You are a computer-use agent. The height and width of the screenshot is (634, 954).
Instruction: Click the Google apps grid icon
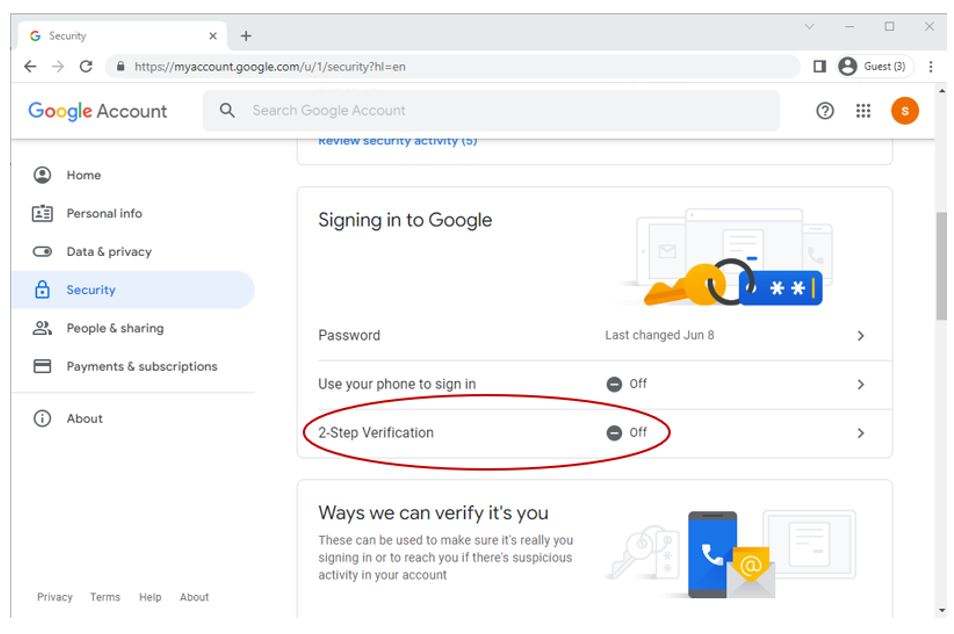point(863,111)
